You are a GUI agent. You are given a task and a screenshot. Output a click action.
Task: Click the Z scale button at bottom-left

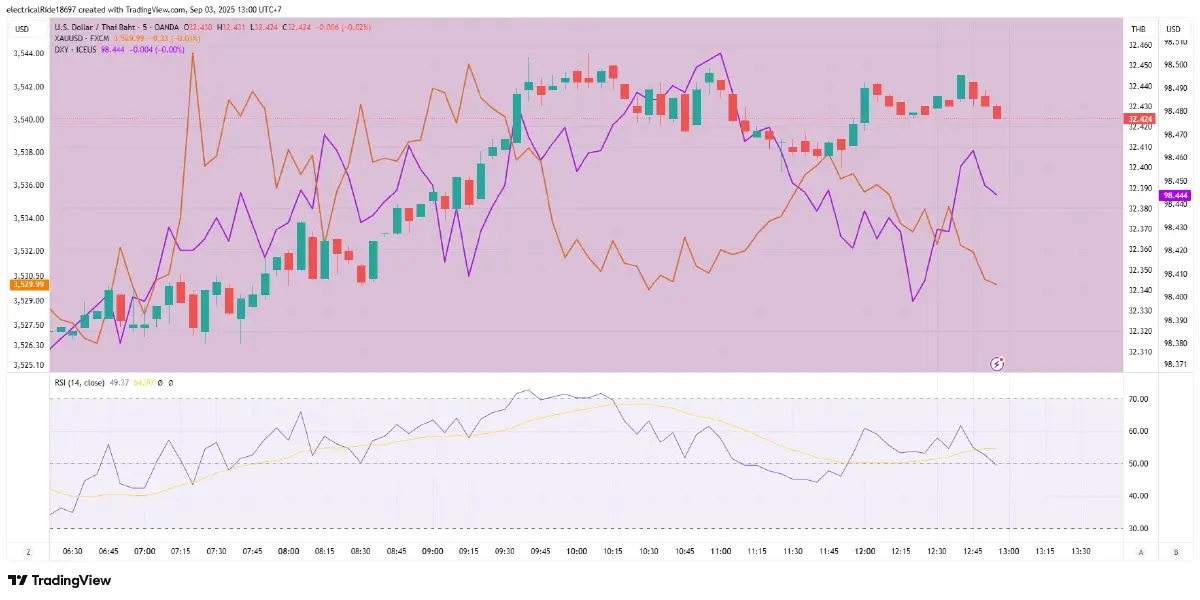(28, 551)
